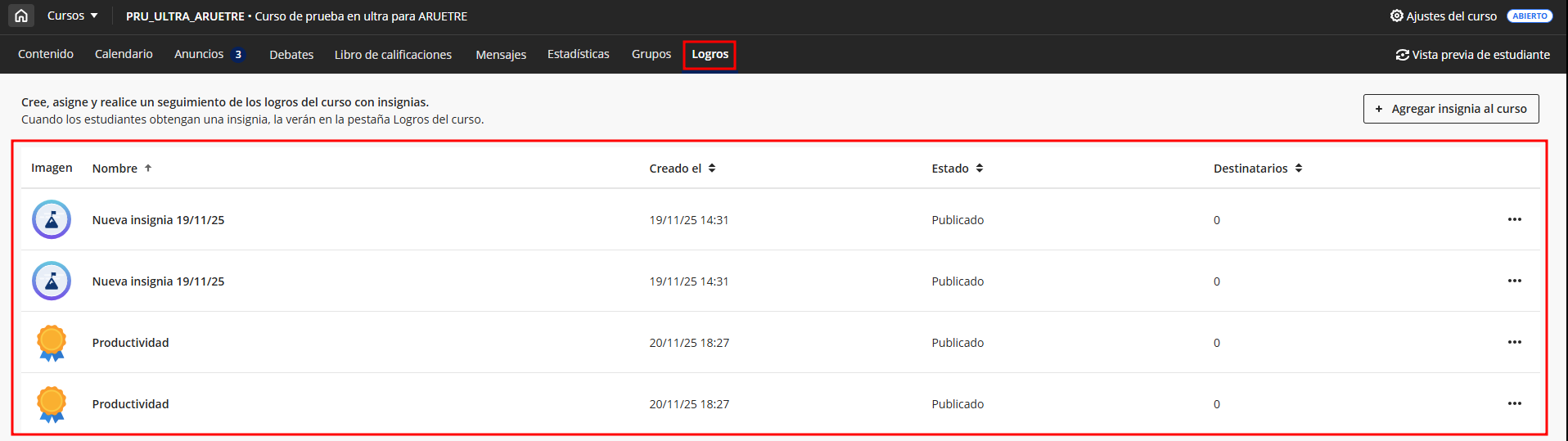
Task: Click the home icon in the top bar
Action: click(x=21, y=16)
